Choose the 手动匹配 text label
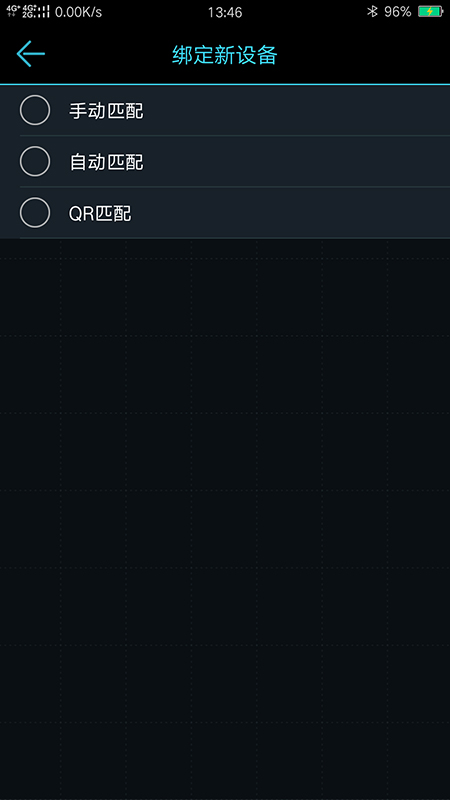The width and height of the screenshot is (450, 800). pyautogui.click(x=106, y=111)
